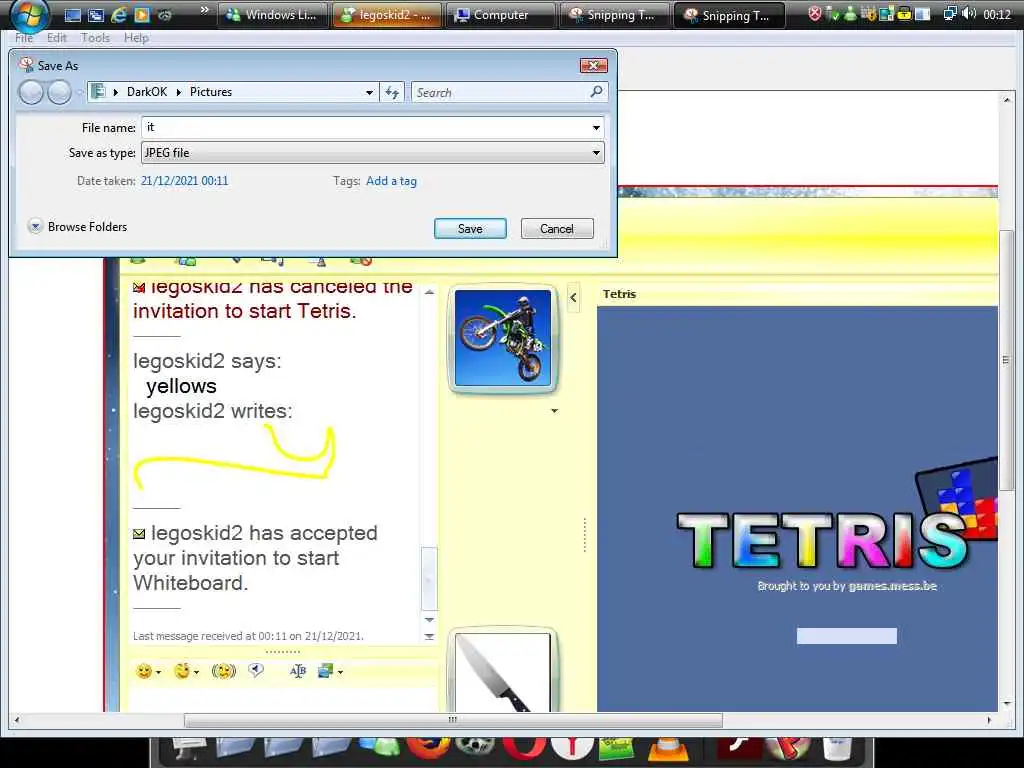Switch to legoskid2 taskbar button

(387, 15)
